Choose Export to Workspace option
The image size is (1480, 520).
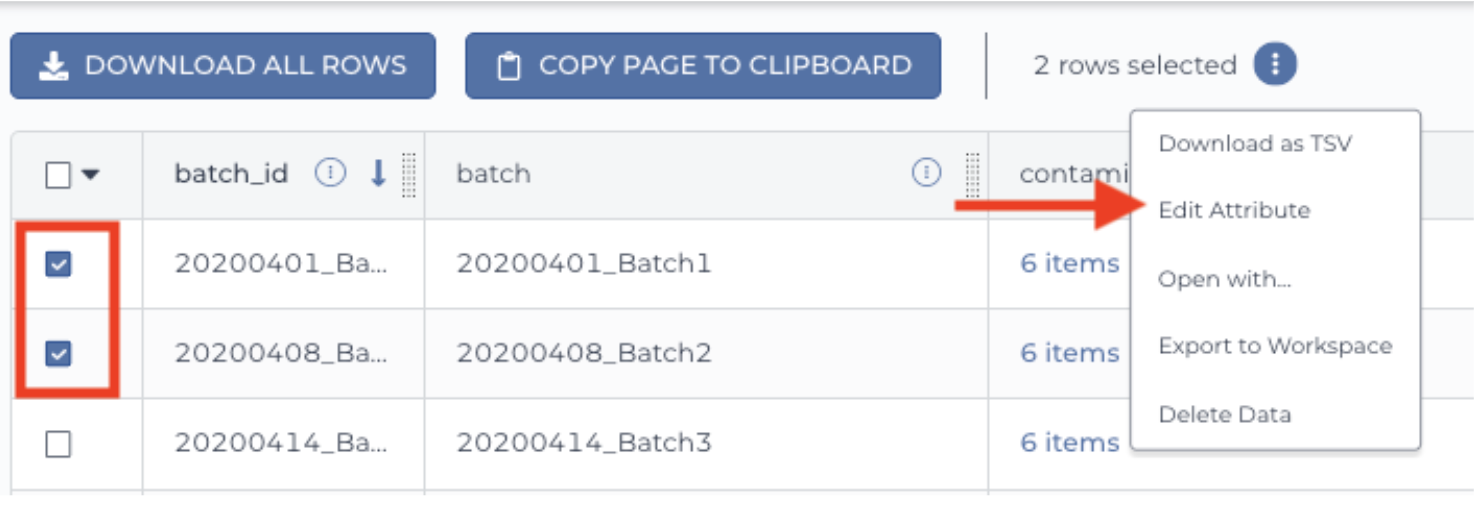(1275, 346)
